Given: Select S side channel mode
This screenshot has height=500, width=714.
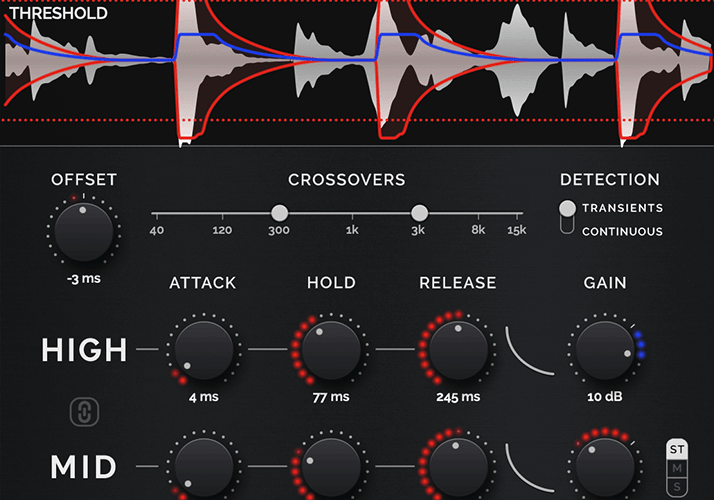Looking at the screenshot, I should click(x=677, y=487).
